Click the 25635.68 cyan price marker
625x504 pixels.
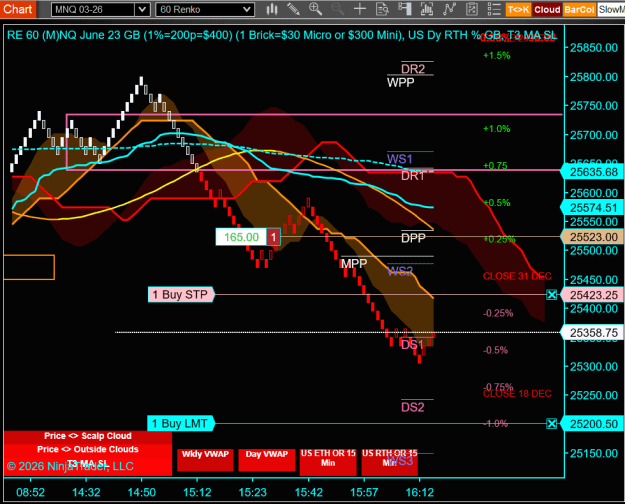[x=593, y=172]
